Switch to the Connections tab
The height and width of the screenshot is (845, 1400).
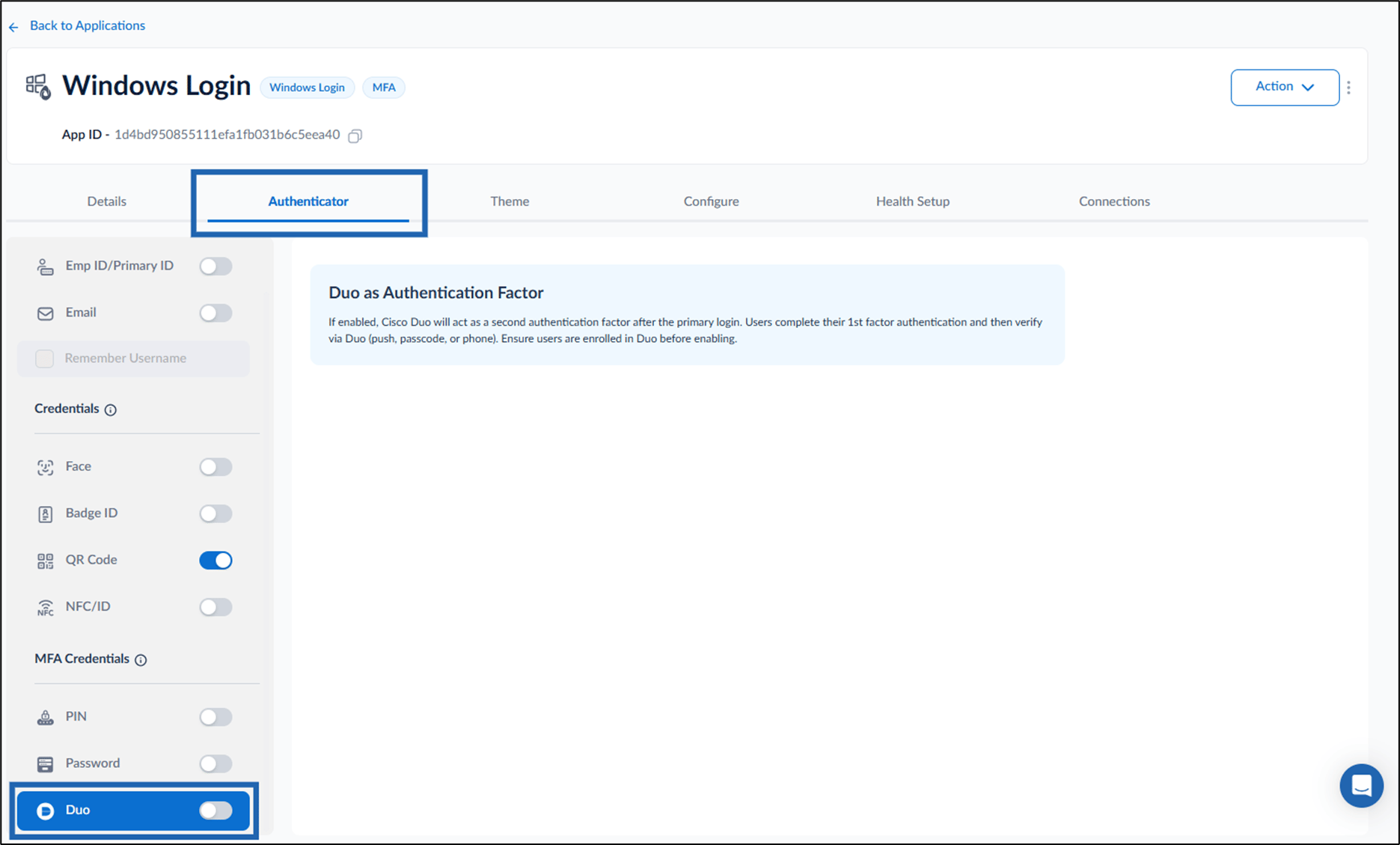tap(1114, 201)
